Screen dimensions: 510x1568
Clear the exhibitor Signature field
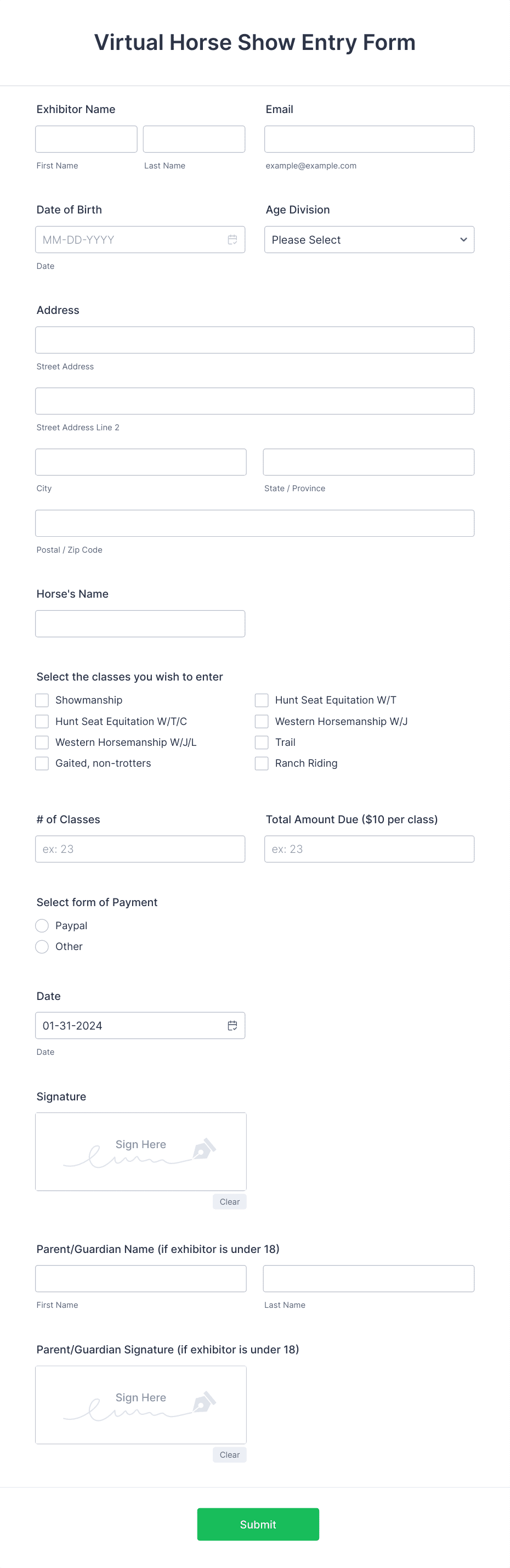(x=229, y=1201)
